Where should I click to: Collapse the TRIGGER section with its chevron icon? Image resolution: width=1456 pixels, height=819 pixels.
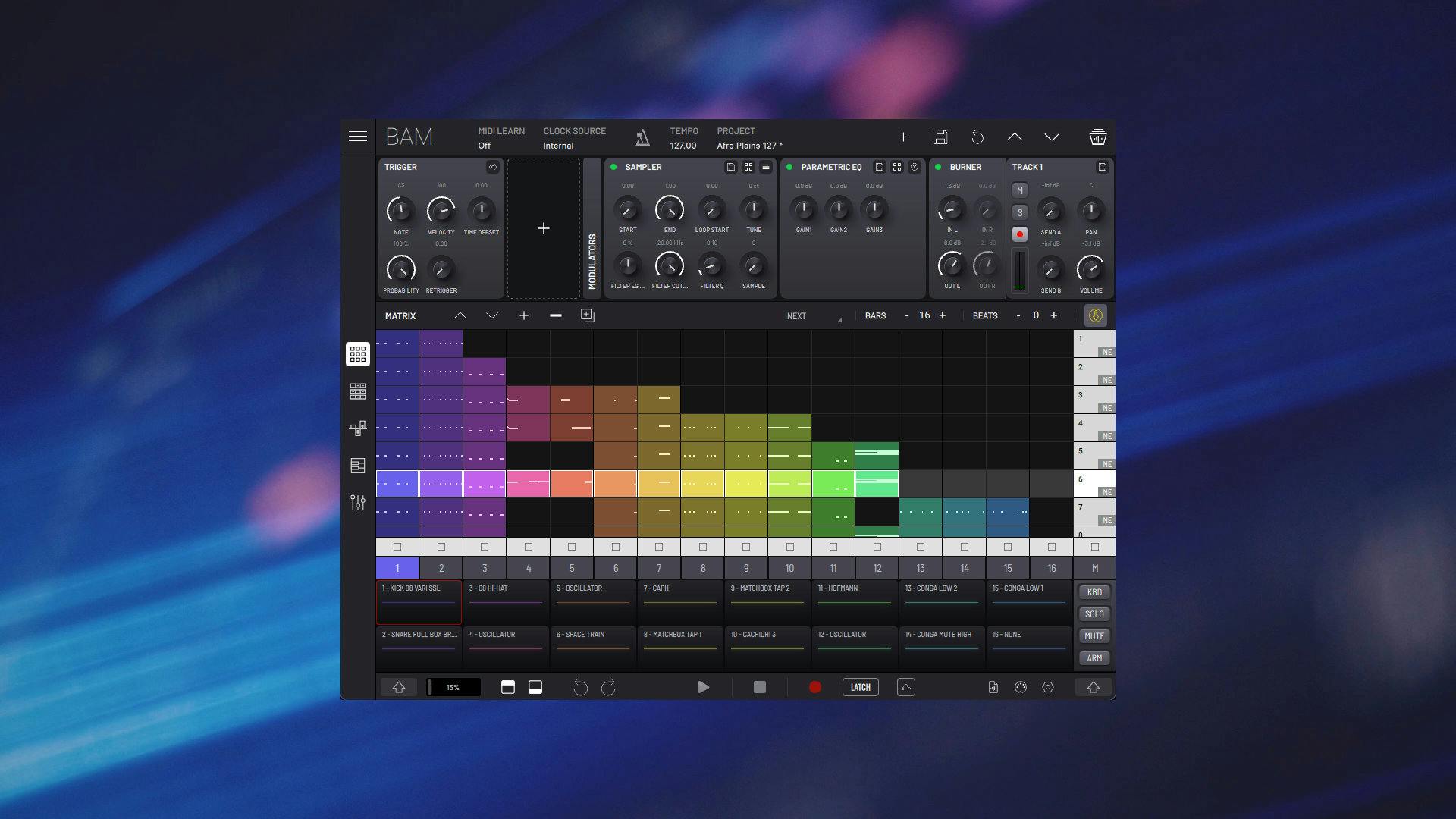491,167
